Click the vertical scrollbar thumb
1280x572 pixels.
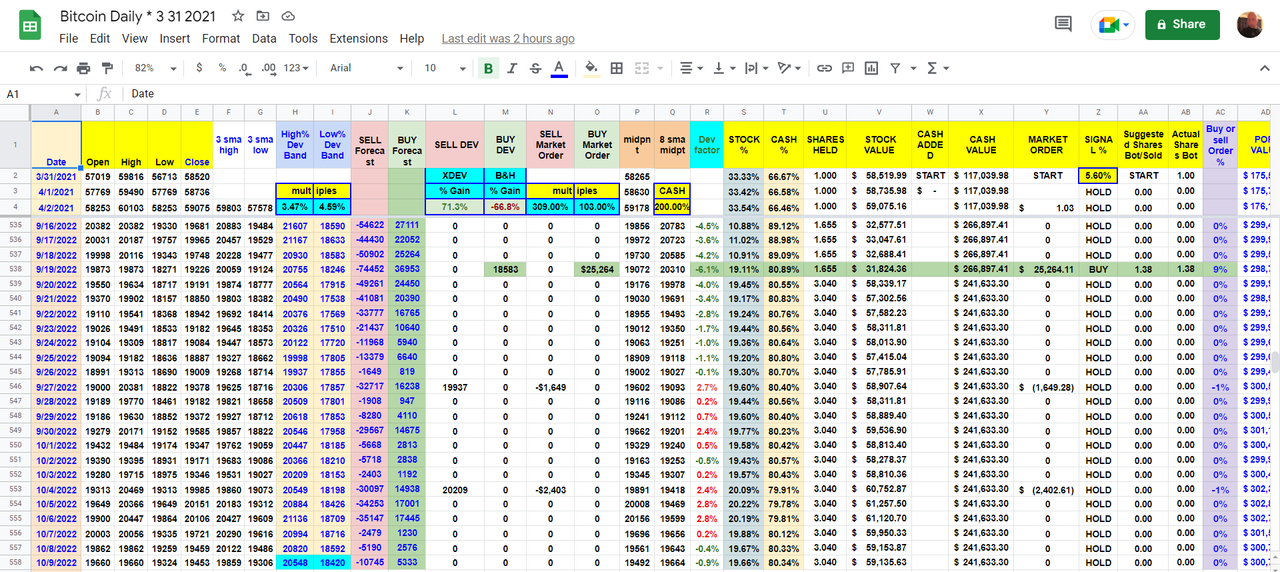[x=1274, y=361]
